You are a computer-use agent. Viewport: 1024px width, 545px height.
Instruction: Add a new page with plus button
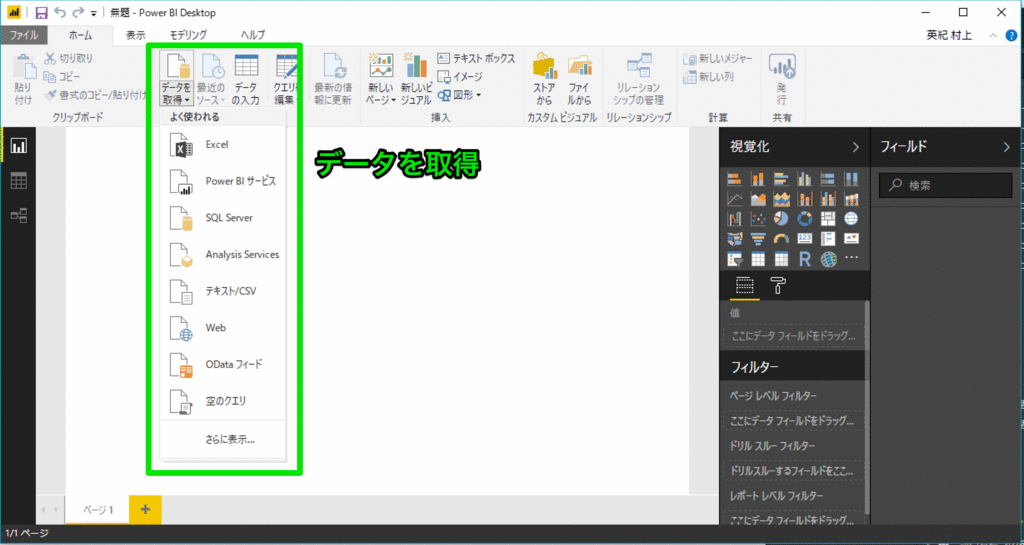[x=146, y=509]
